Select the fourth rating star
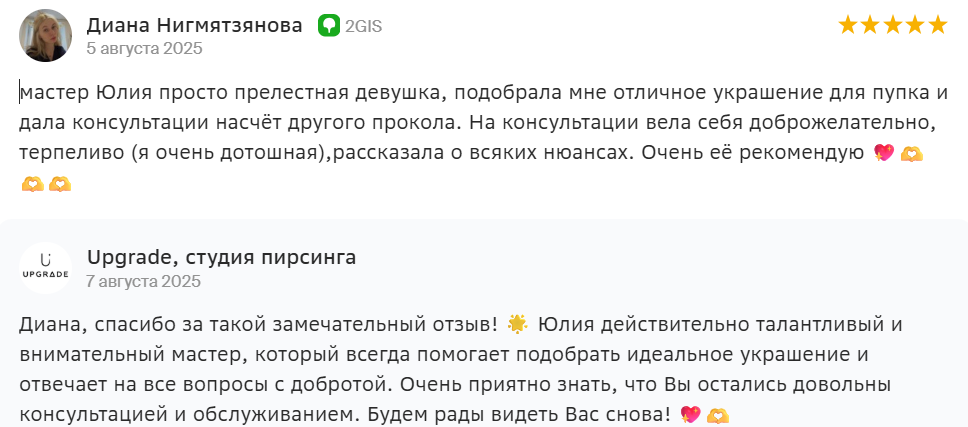The width and height of the screenshot is (968, 427). tap(914, 25)
